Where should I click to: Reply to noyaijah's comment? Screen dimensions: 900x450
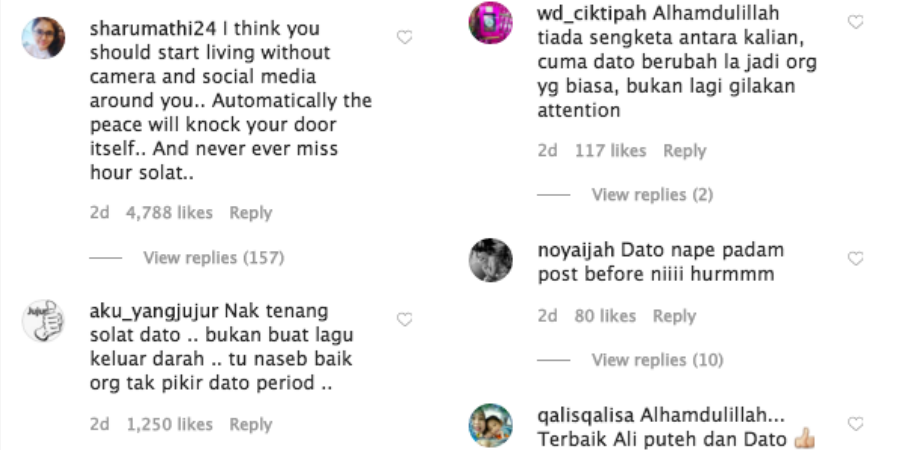[x=674, y=316]
